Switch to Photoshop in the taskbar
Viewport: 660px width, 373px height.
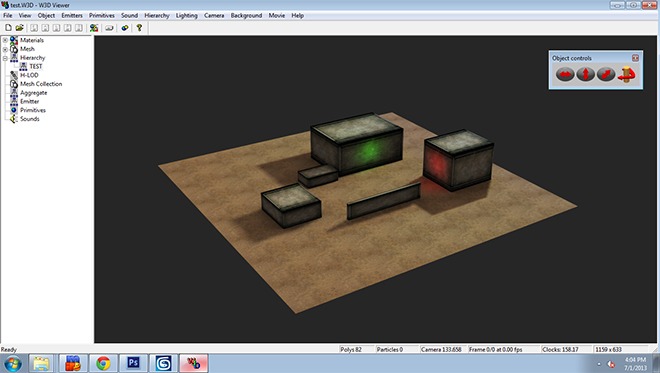click(x=133, y=363)
